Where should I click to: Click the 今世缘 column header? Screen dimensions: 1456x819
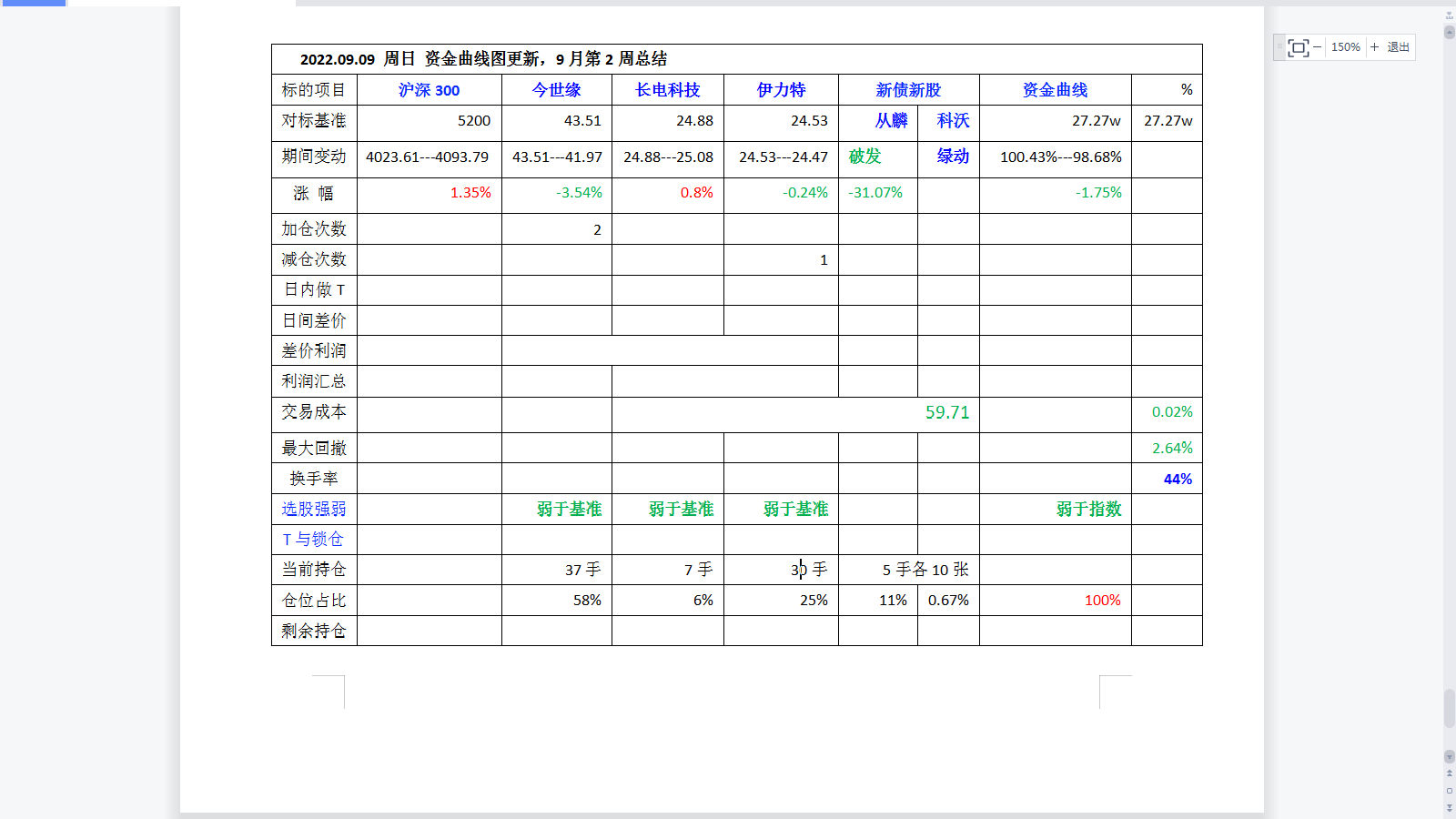(556, 90)
